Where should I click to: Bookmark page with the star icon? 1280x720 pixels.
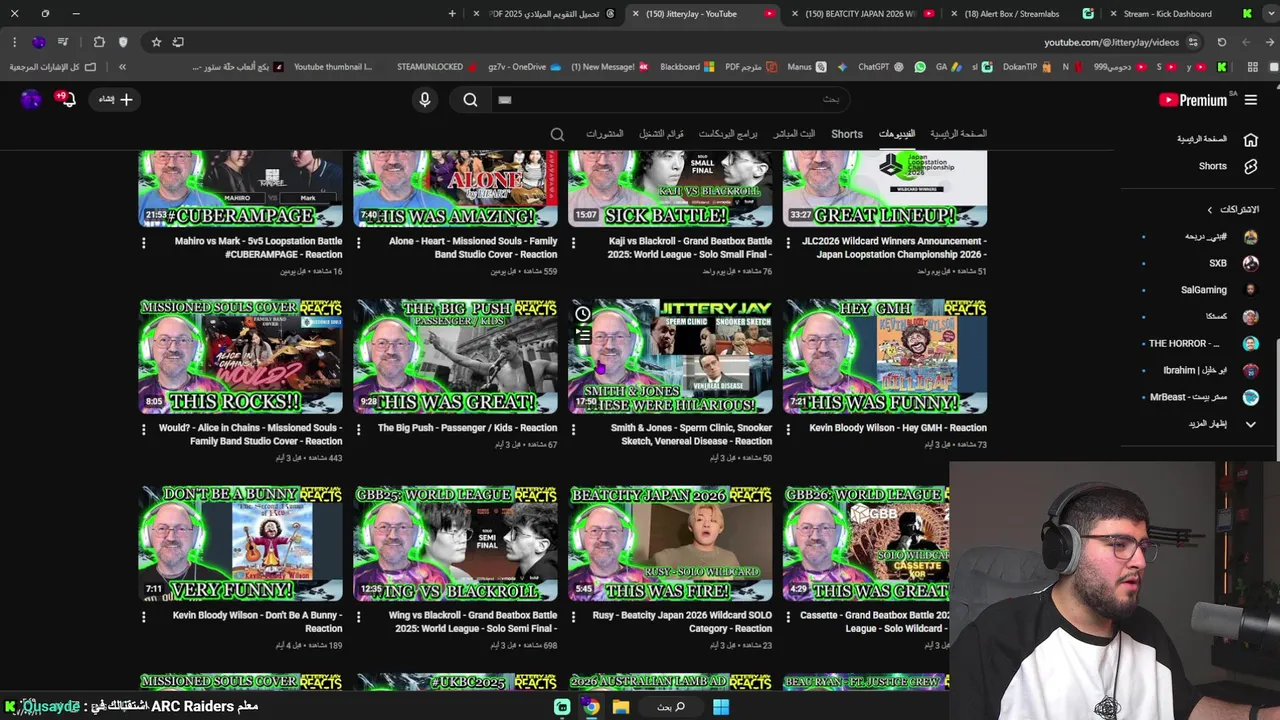click(x=156, y=42)
